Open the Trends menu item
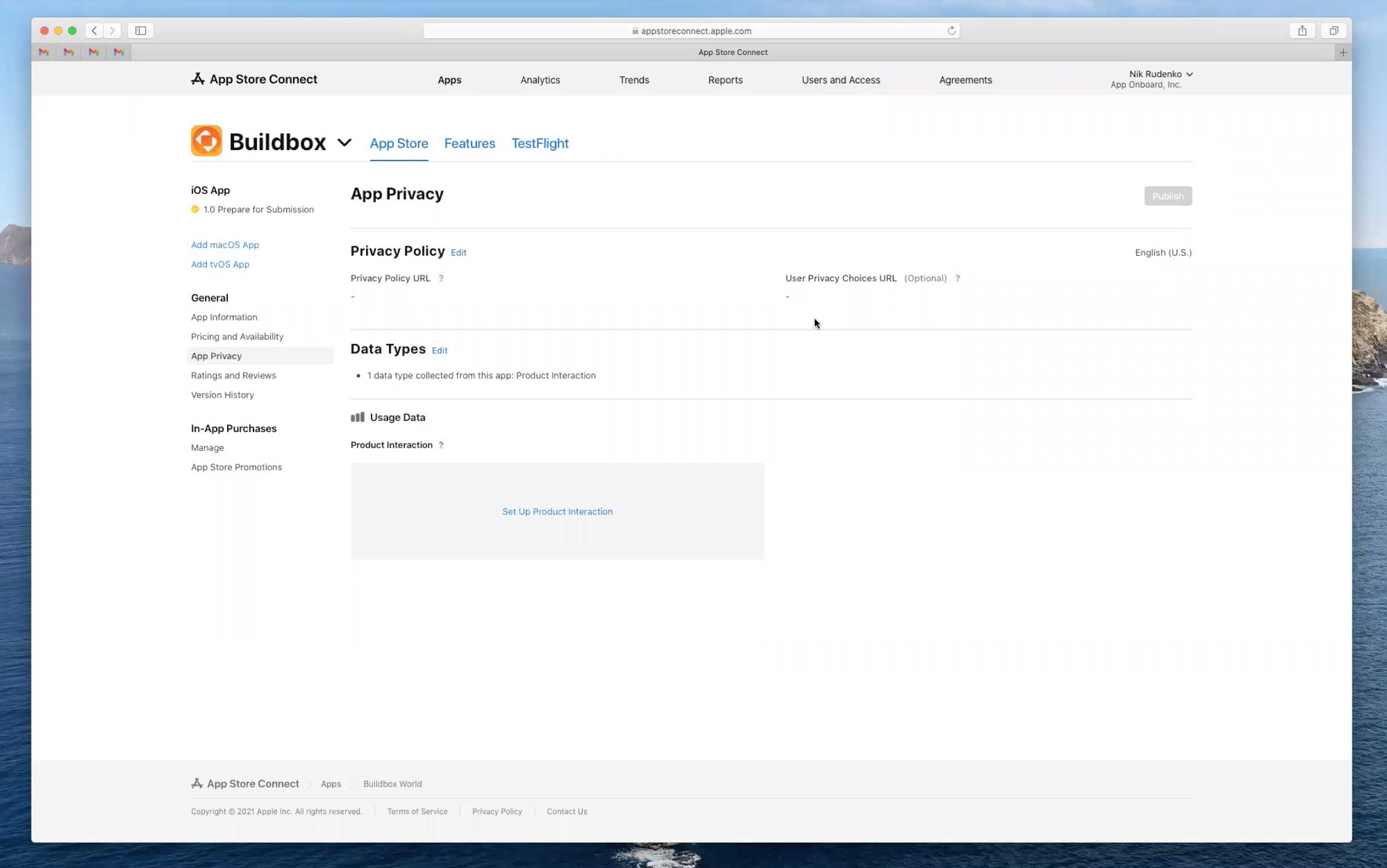This screenshot has width=1387, height=868. 634,80
